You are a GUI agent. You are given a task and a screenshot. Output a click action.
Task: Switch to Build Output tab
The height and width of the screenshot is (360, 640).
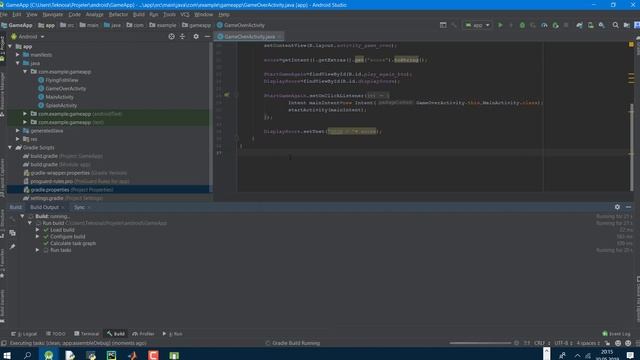coord(44,207)
